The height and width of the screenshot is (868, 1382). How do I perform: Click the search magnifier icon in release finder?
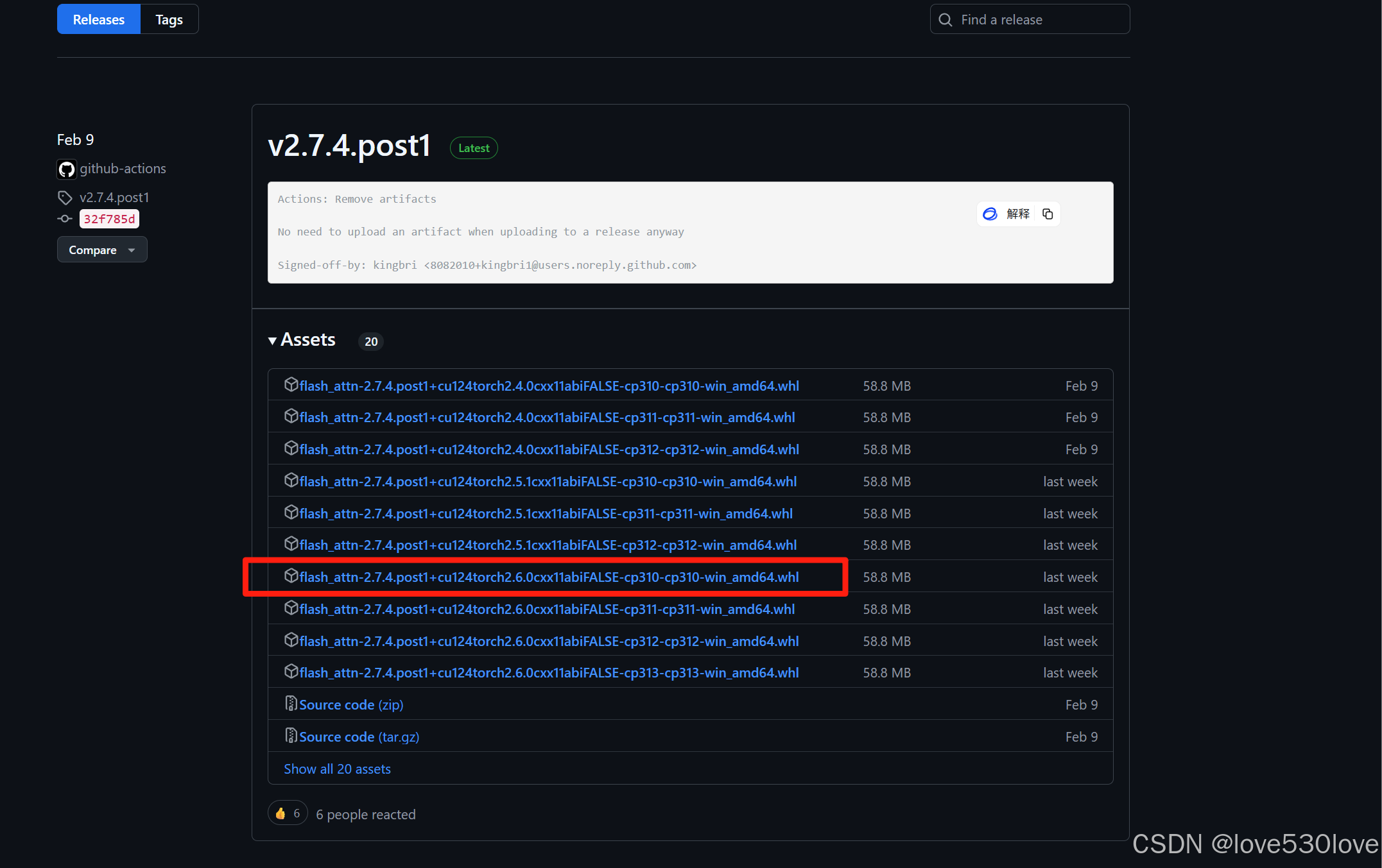[x=946, y=20]
